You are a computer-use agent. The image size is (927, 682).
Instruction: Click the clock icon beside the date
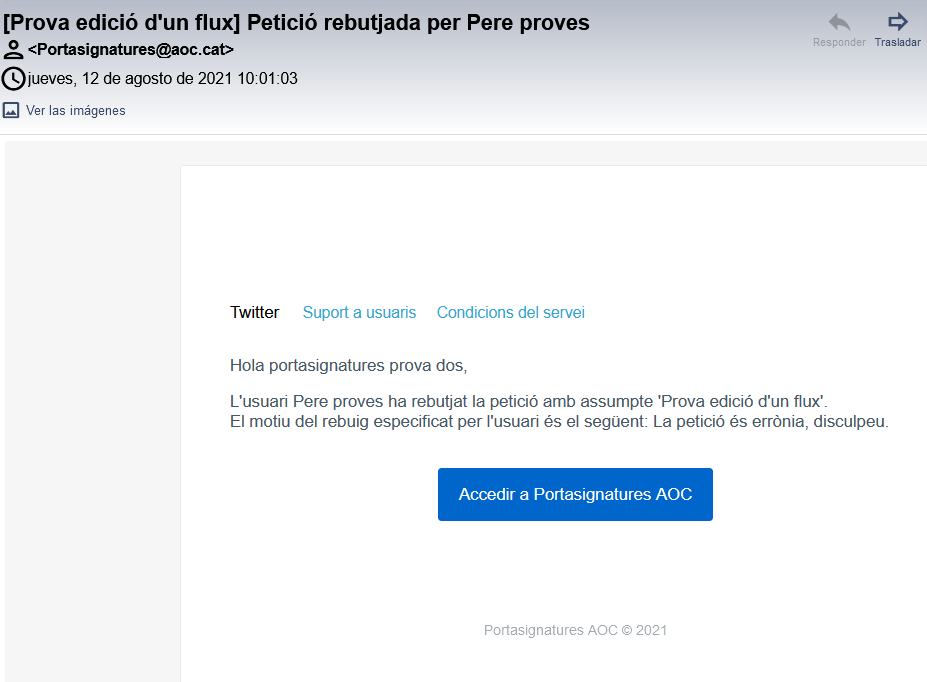[14, 79]
